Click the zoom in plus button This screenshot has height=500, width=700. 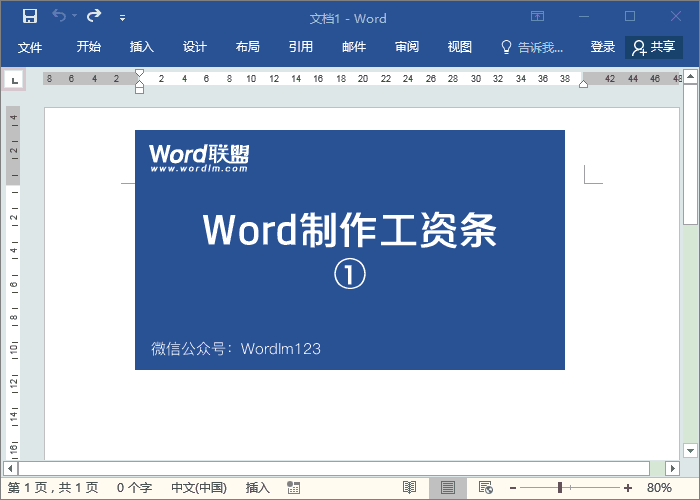[628, 488]
